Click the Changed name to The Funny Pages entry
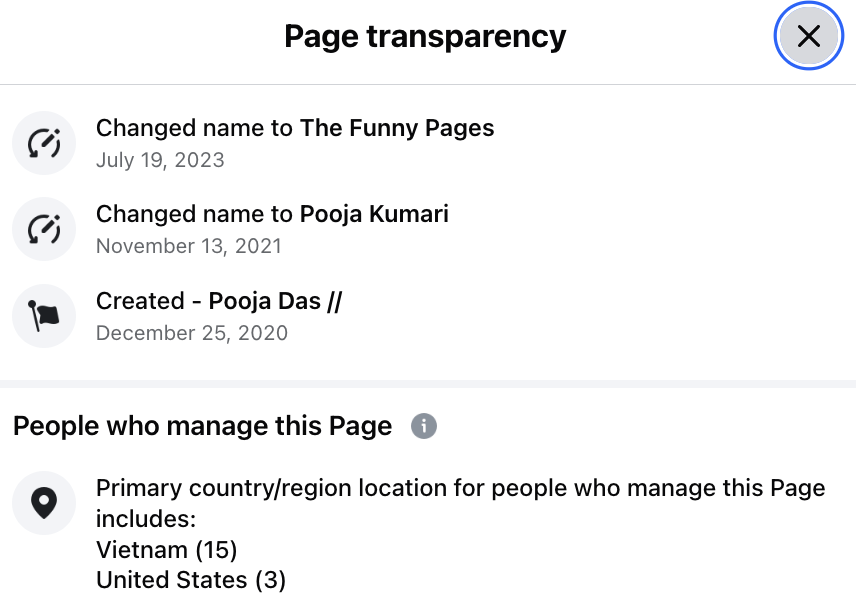Screen dimensions: 856x608 tap(295, 128)
